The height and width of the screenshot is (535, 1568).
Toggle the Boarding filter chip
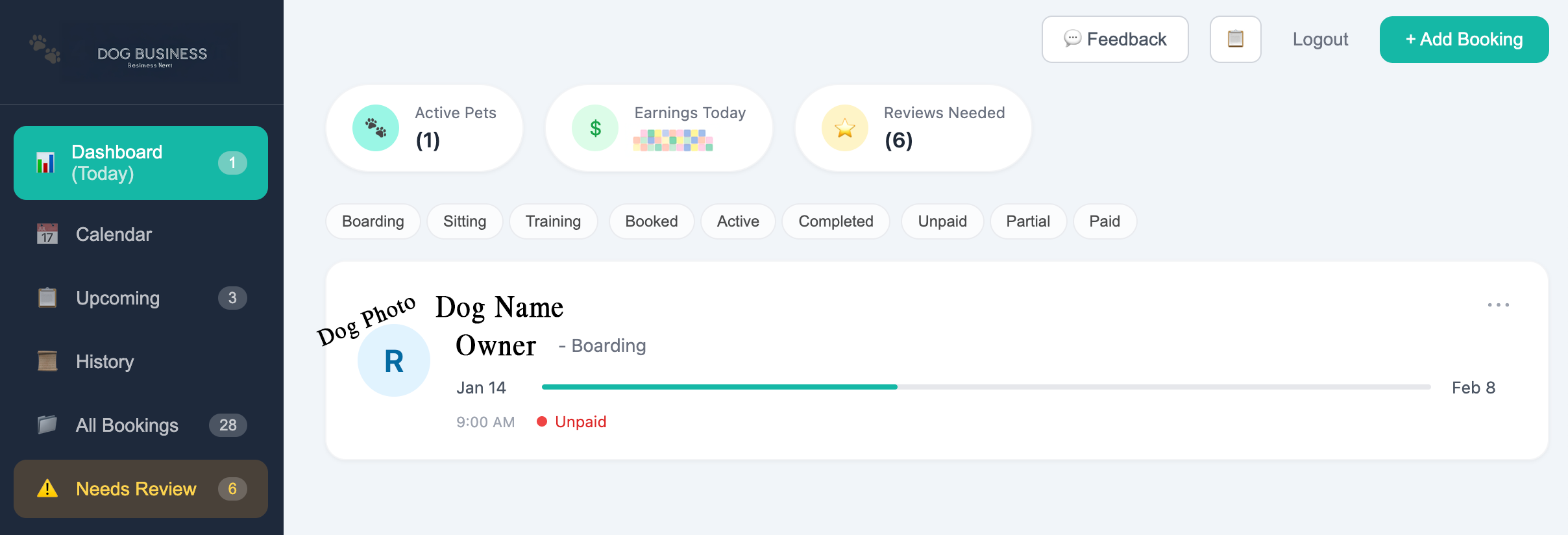(x=373, y=221)
